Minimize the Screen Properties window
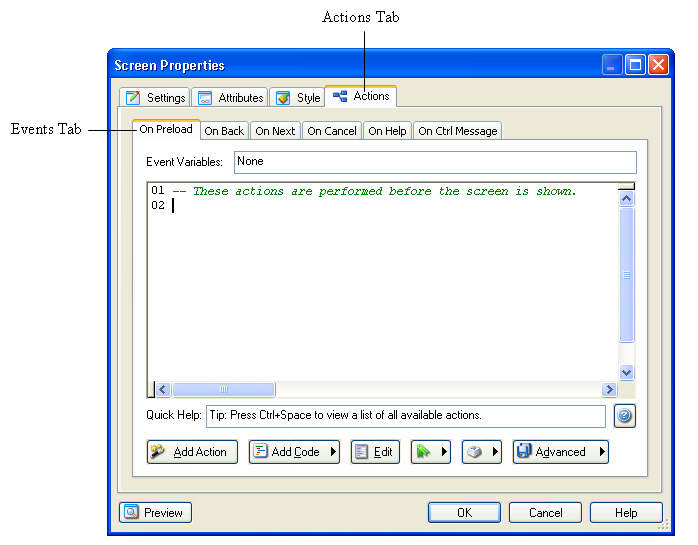This screenshot has width=698, height=545. click(612, 65)
